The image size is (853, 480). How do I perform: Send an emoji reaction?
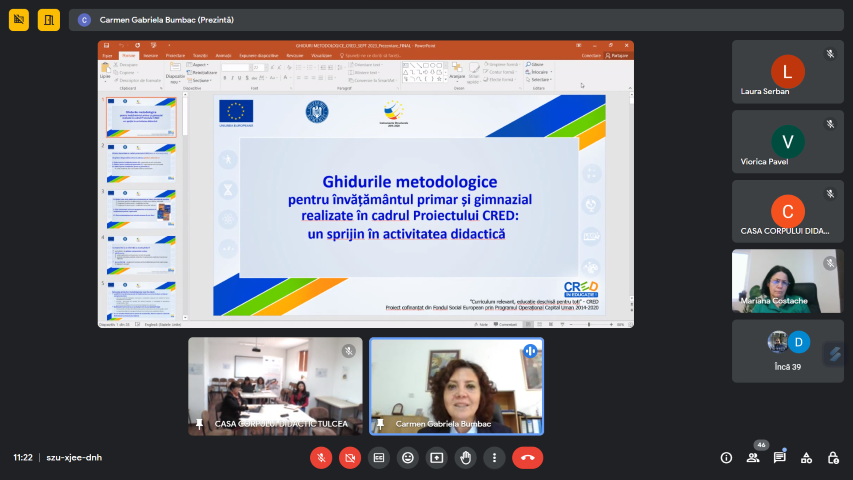click(407, 457)
